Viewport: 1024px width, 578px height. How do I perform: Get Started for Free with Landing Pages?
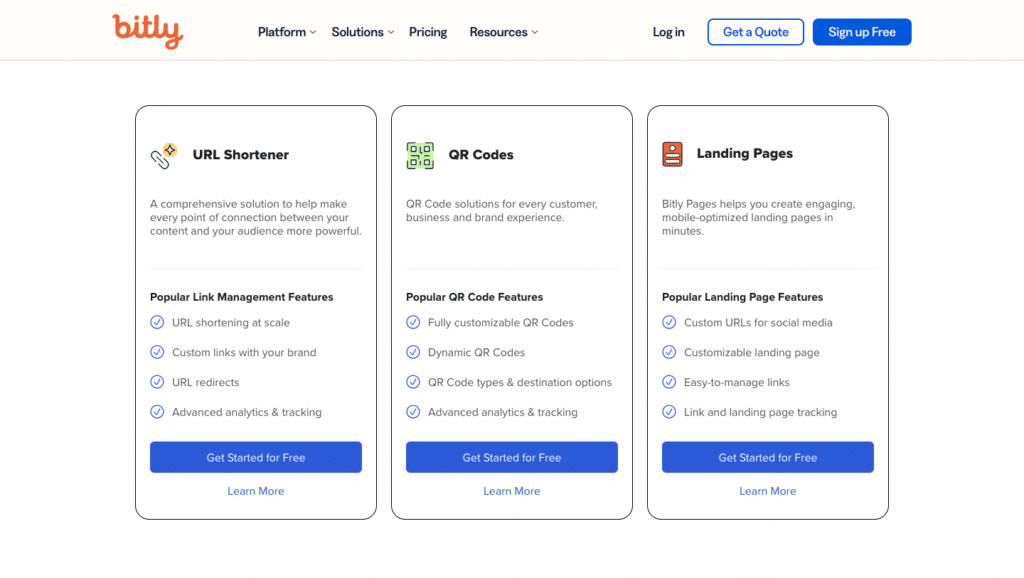(768, 457)
